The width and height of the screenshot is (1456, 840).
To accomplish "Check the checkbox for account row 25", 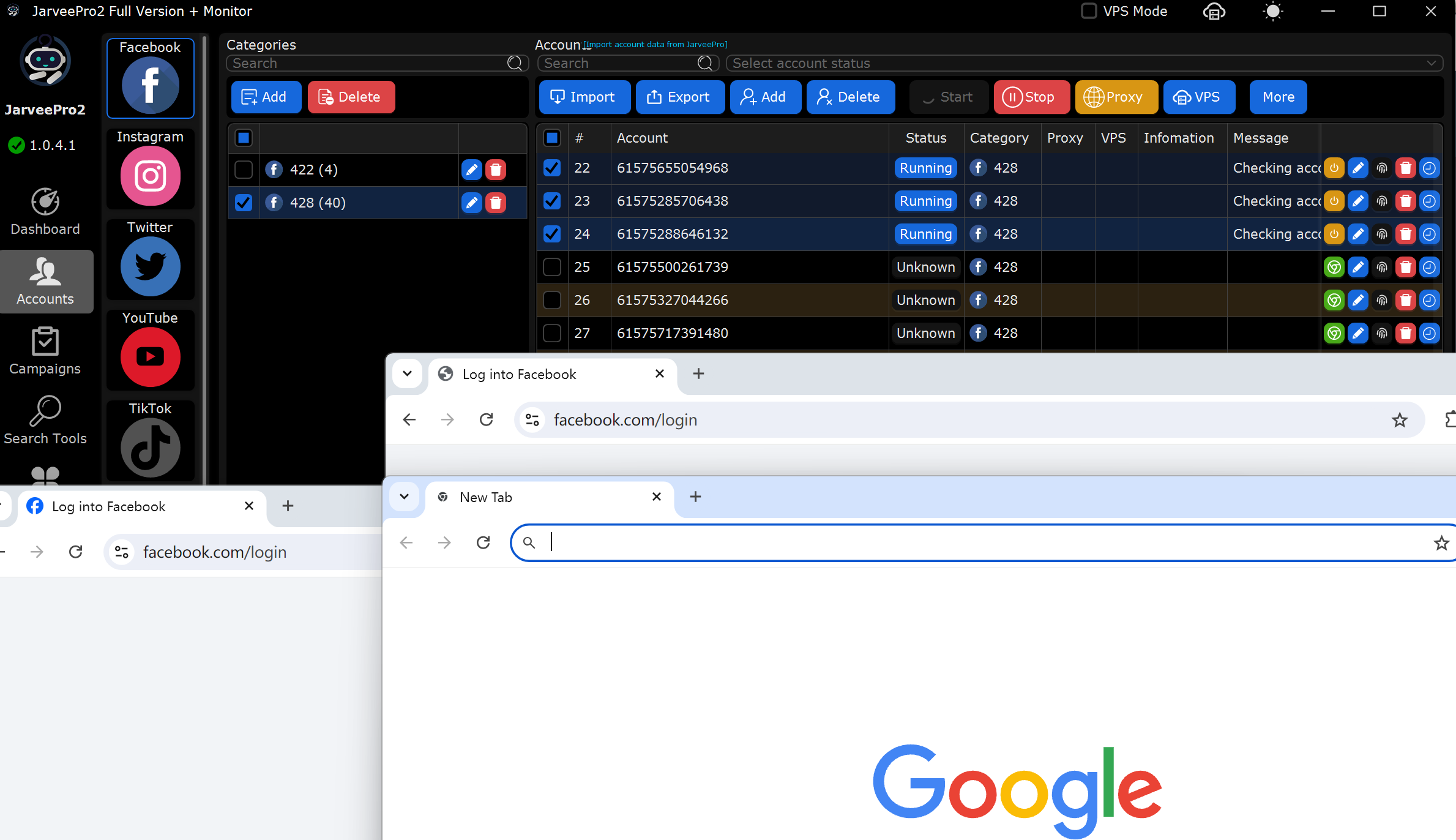I will 552,267.
